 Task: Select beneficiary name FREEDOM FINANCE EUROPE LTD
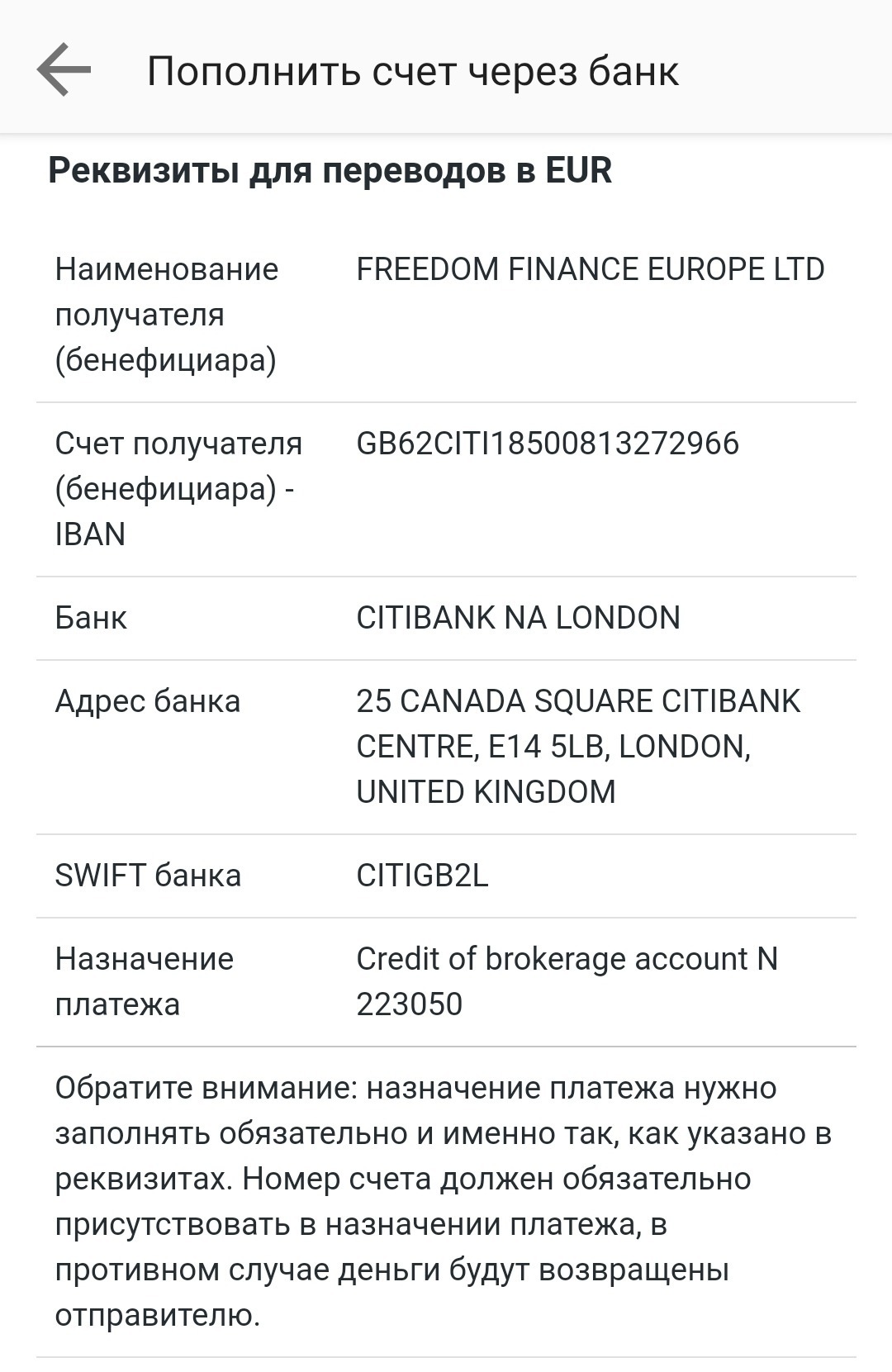point(590,269)
